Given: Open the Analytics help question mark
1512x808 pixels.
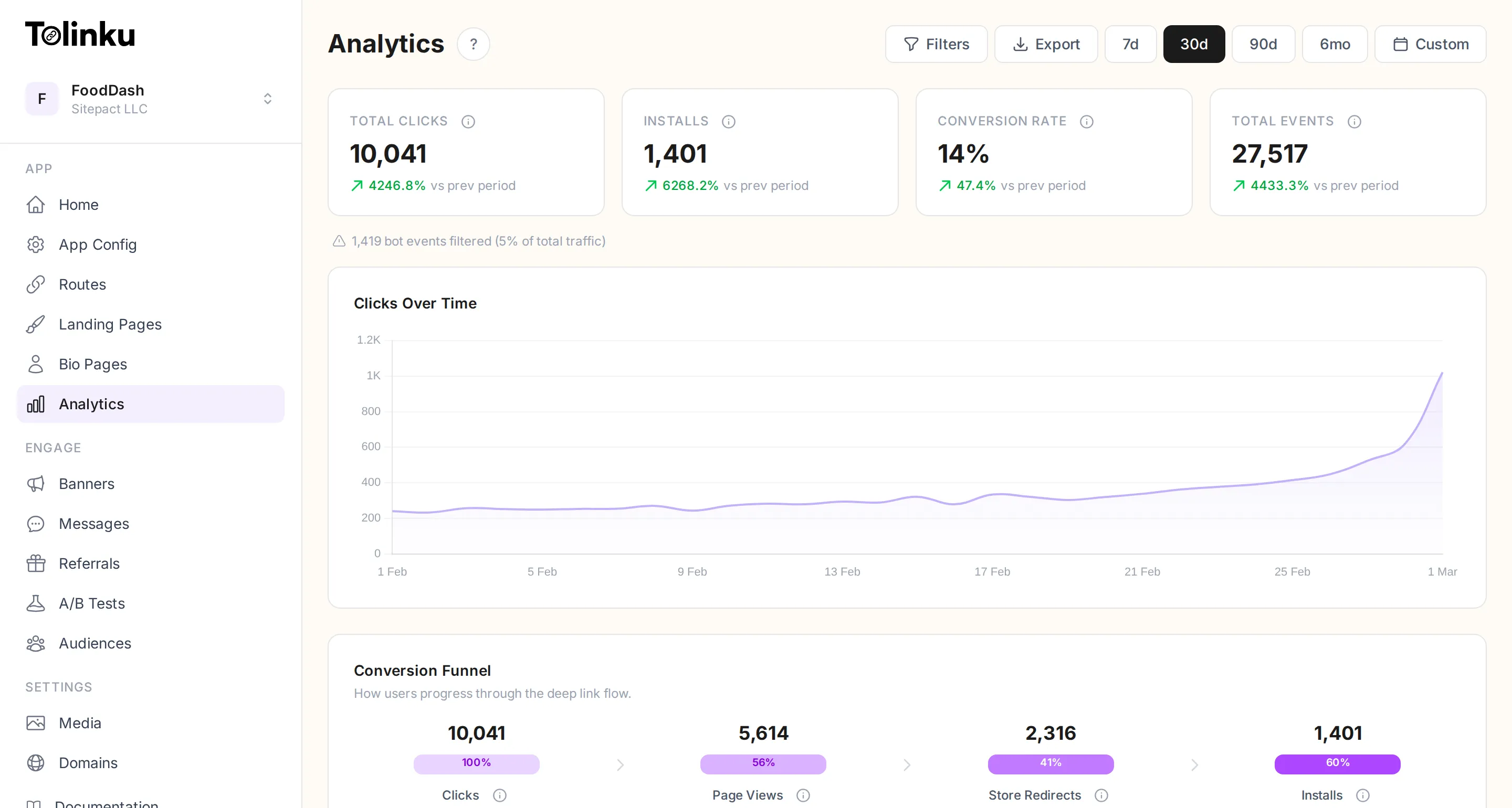Looking at the screenshot, I should click(x=474, y=44).
